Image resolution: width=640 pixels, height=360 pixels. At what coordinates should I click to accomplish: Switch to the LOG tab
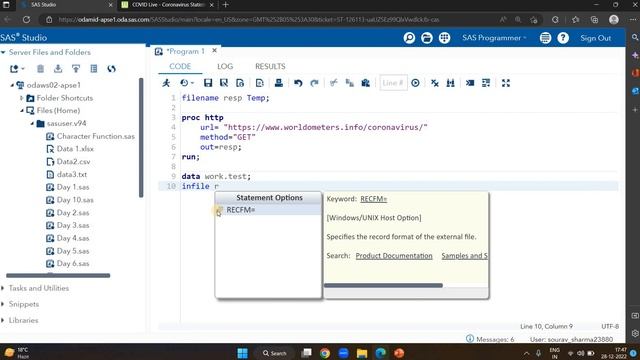point(225,66)
